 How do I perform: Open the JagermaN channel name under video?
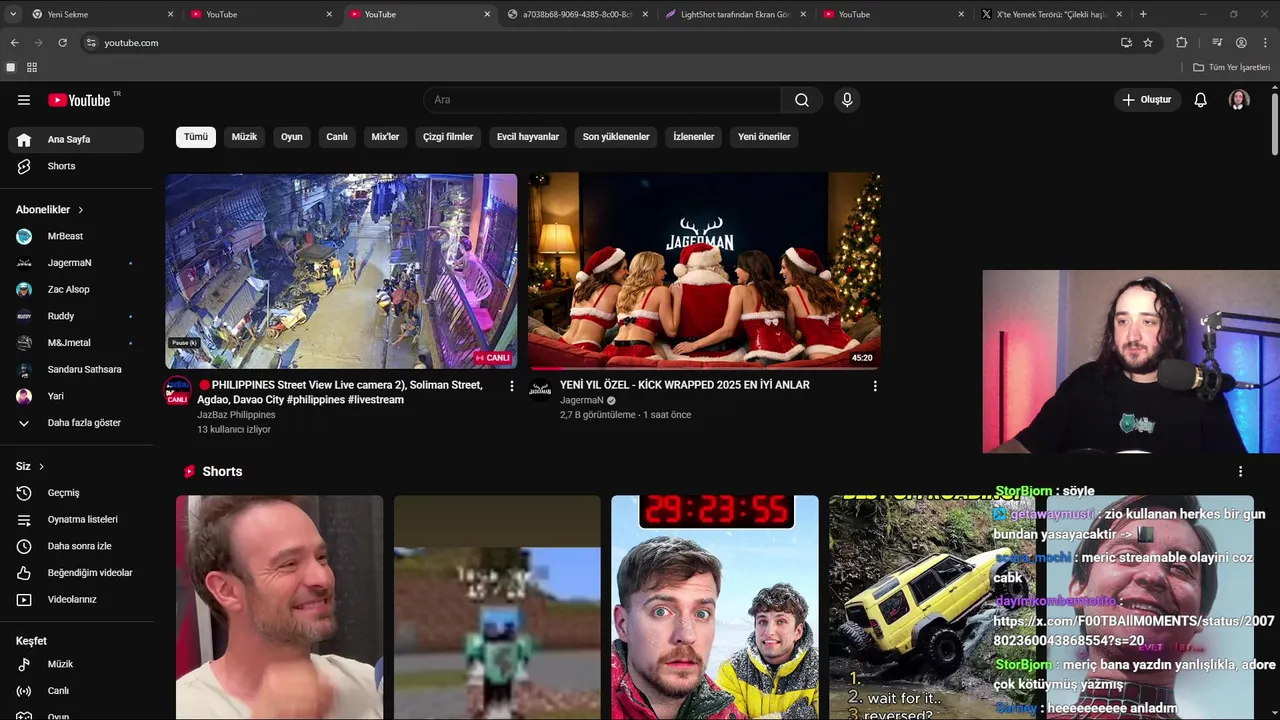tap(582, 400)
